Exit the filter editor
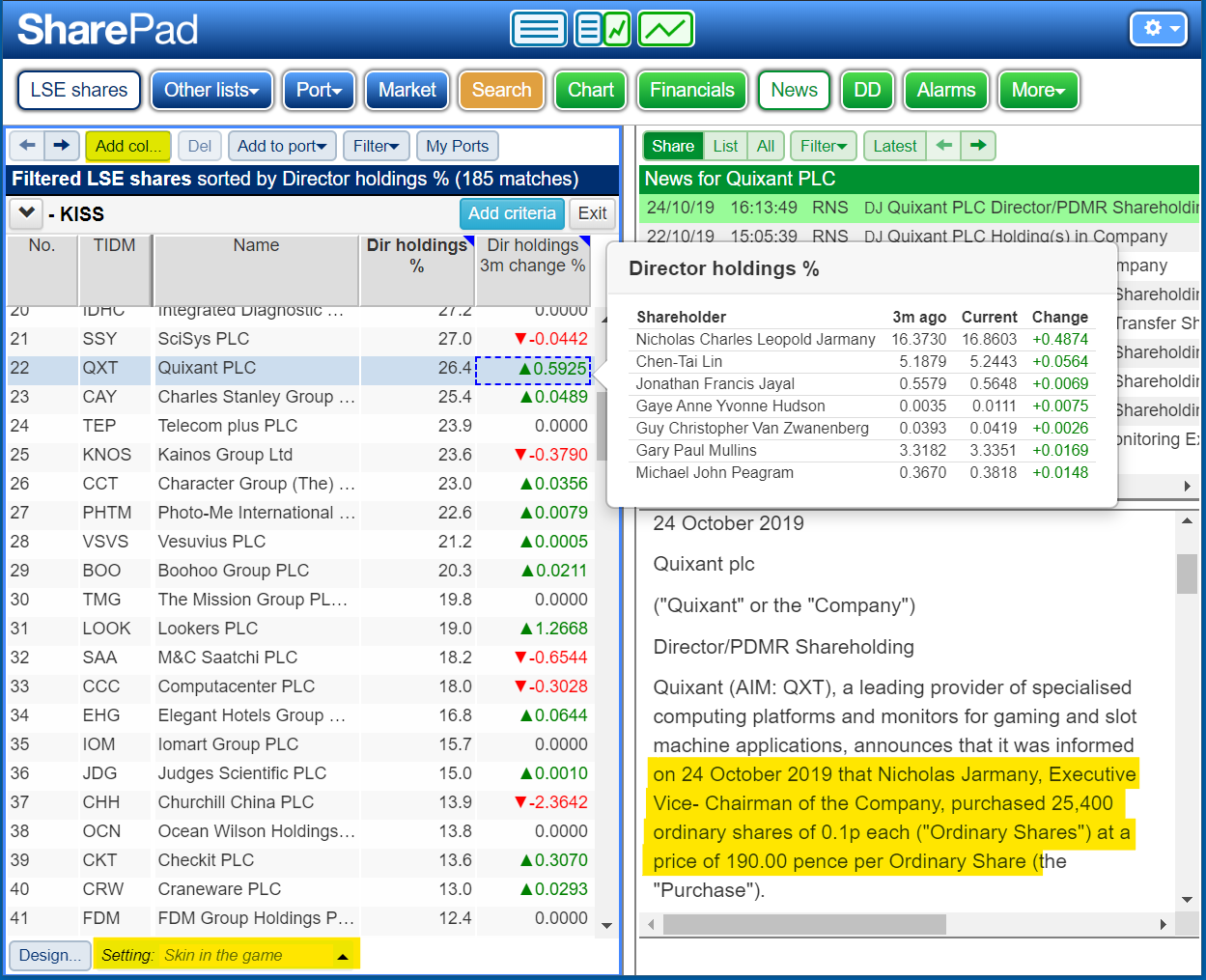Screen dimensions: 1206x980 [593, 213]
